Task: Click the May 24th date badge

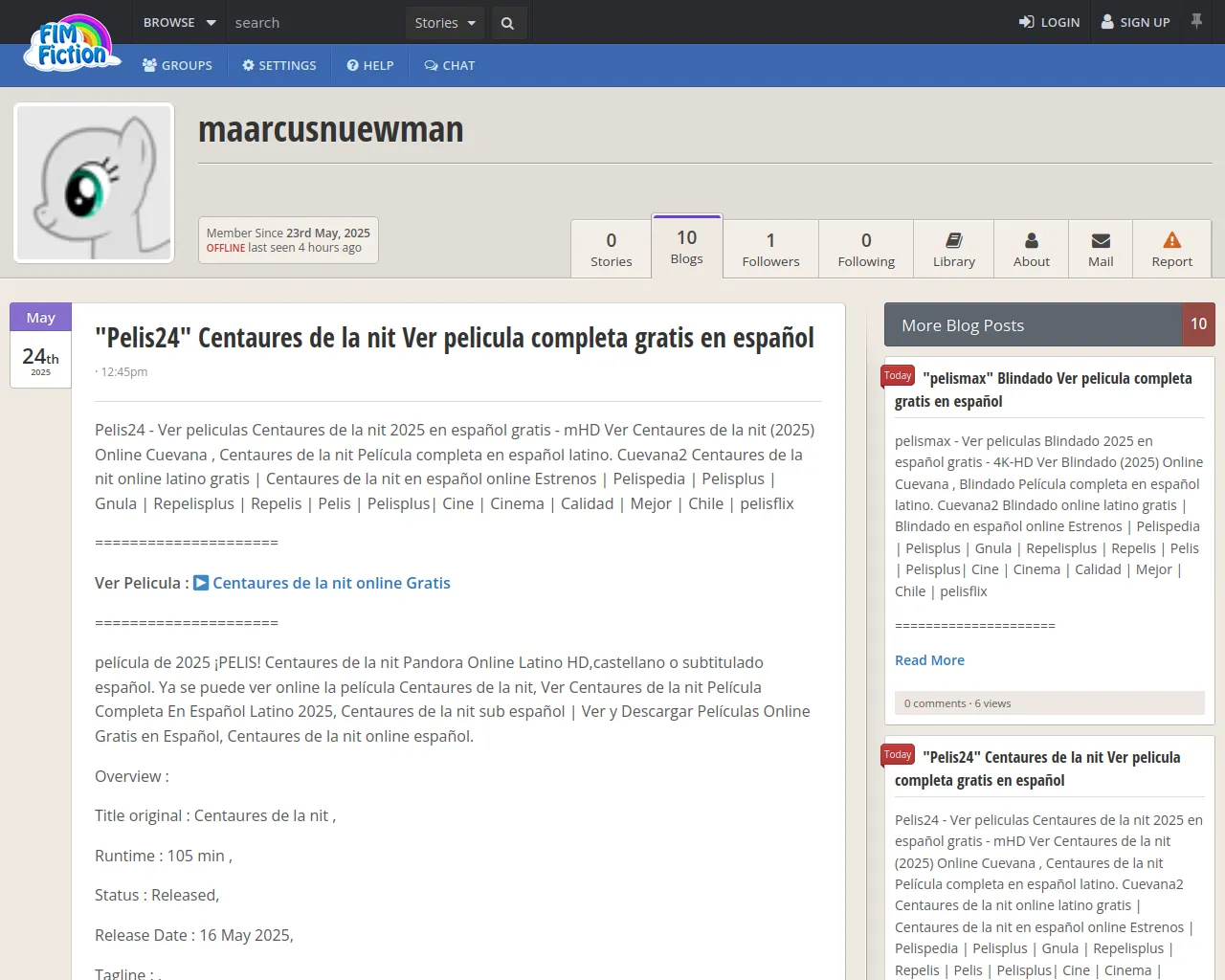Action: (40, 345)
